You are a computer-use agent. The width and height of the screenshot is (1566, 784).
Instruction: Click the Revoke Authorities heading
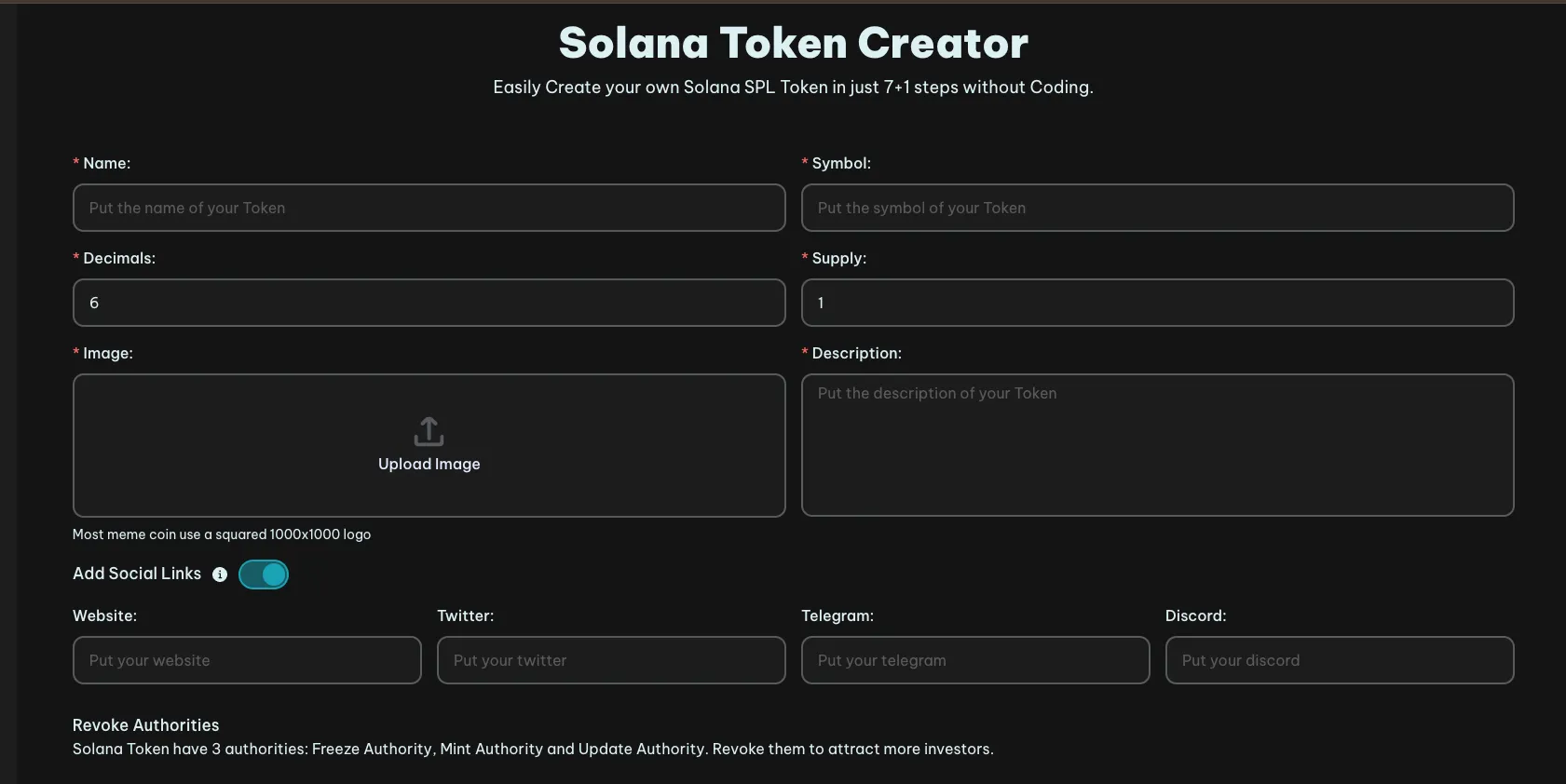[x=146, y=725]
